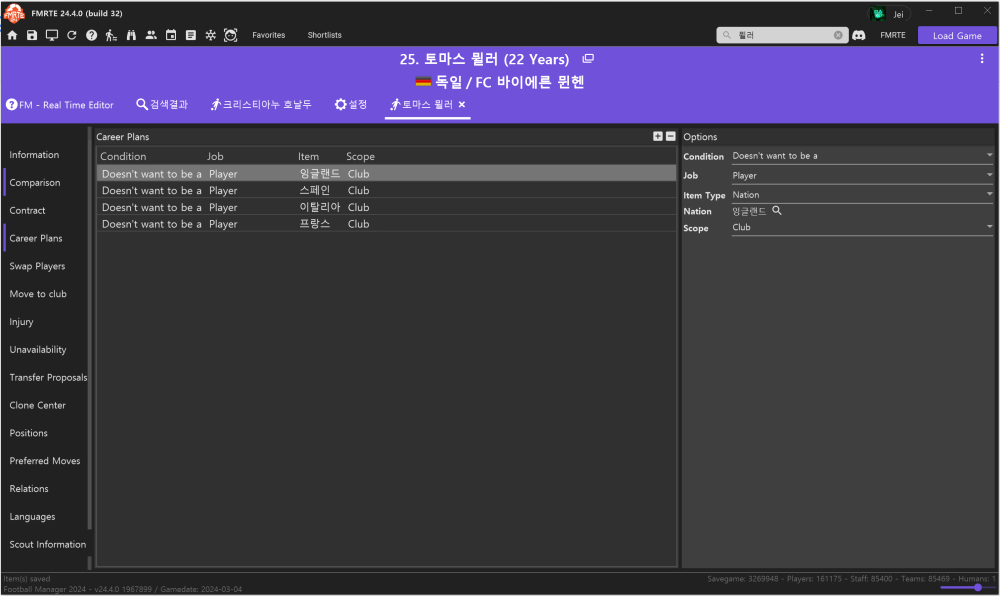Open the Languages section
Viewport: 1000px width, 596px height.
[x=33, y=517]
